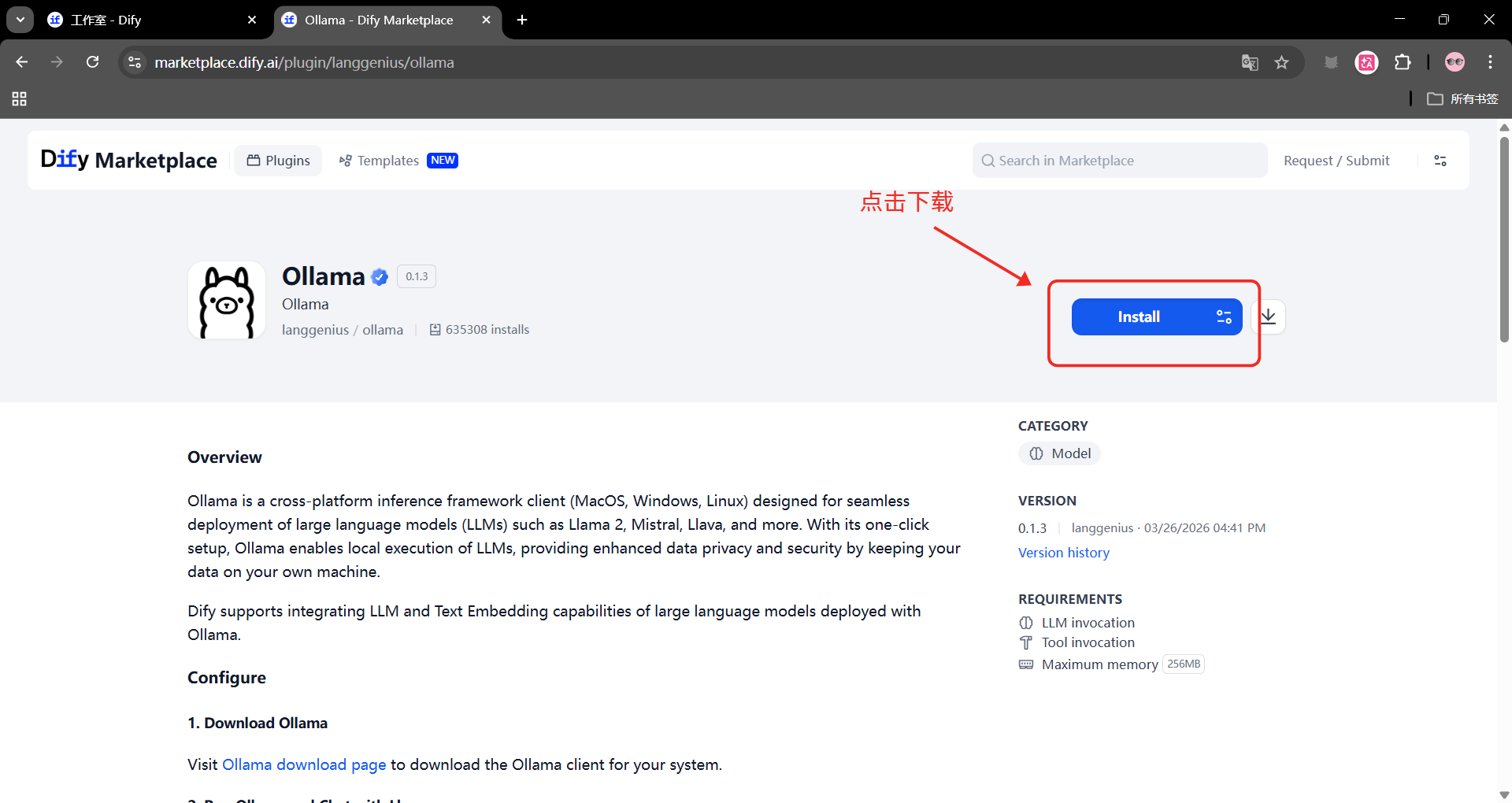This screenshot has width=1512, height=803.
Task: Open the pink translation extension icon
Action: pyautogui.click(x=1367, y=62)
